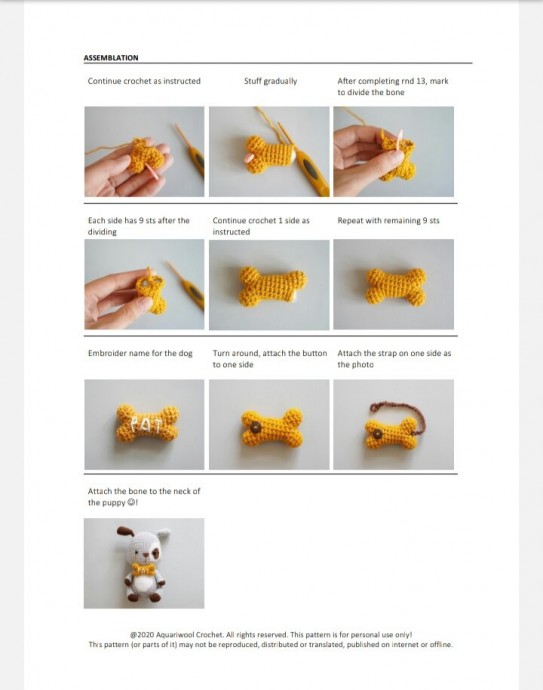
Task: Click the 'Attach the bone to the neck' caption
Action: click(x=144, y=497)
